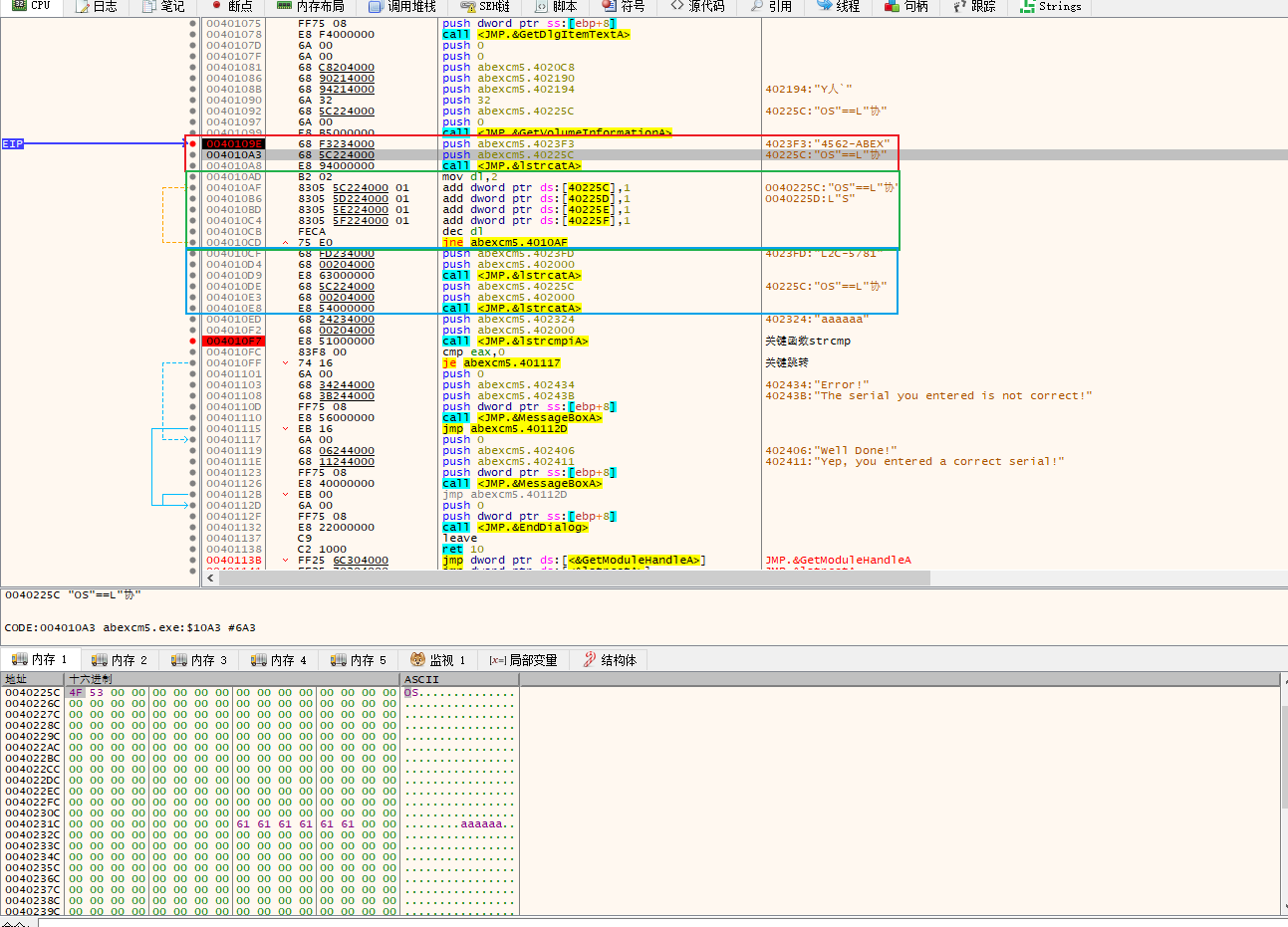Open the 源代码 source tab

(x=698, y=6)
